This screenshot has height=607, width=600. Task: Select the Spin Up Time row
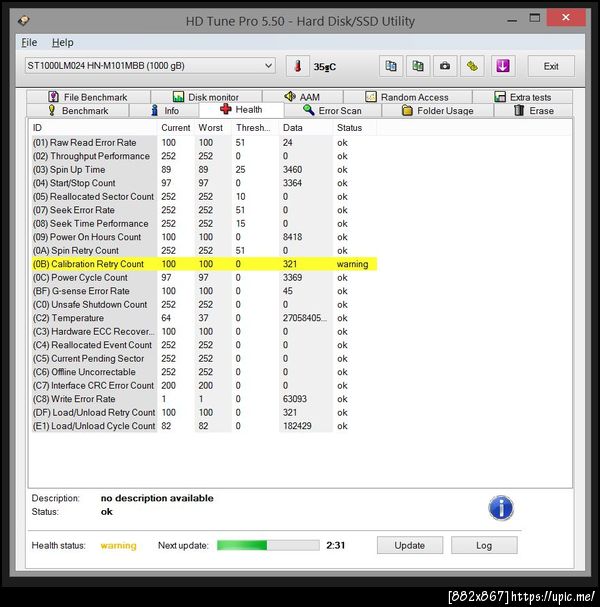[204, 170]
